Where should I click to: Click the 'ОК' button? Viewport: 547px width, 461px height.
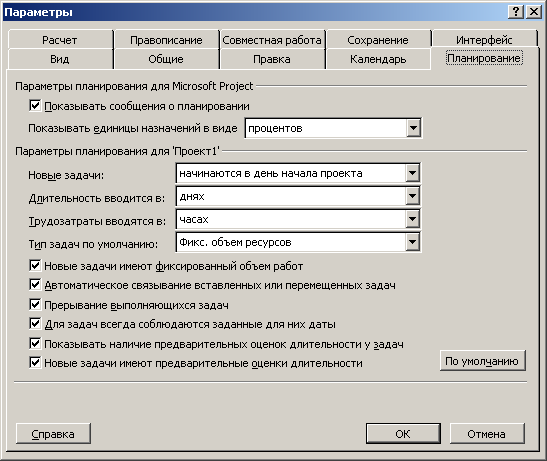(403, 434)
